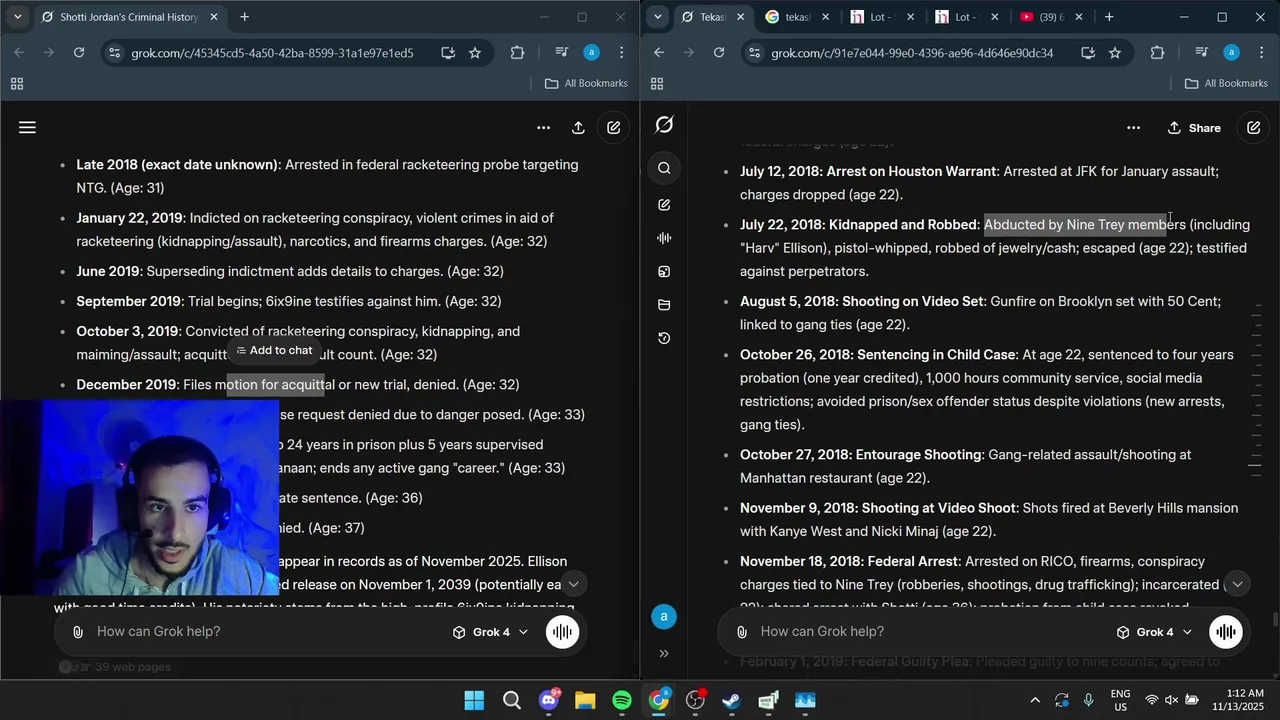The height and width of the screenshot is (720, 1280).
Task: Open a new tab in right browser
Action: pyautogui.click(x=1109, y=17)
